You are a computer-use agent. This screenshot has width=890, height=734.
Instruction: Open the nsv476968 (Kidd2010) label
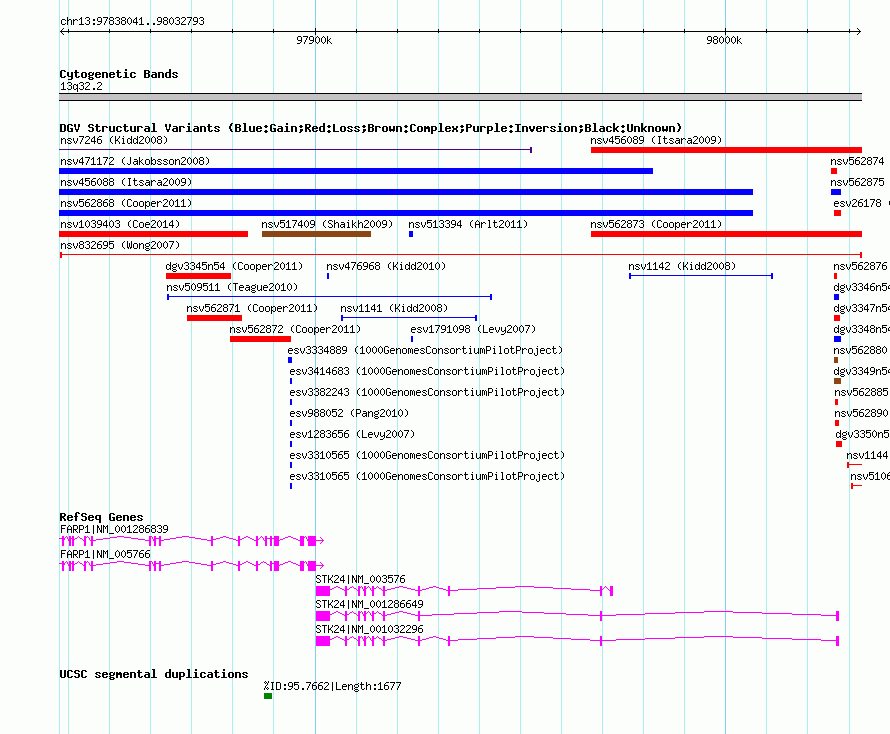click(386, 266)
